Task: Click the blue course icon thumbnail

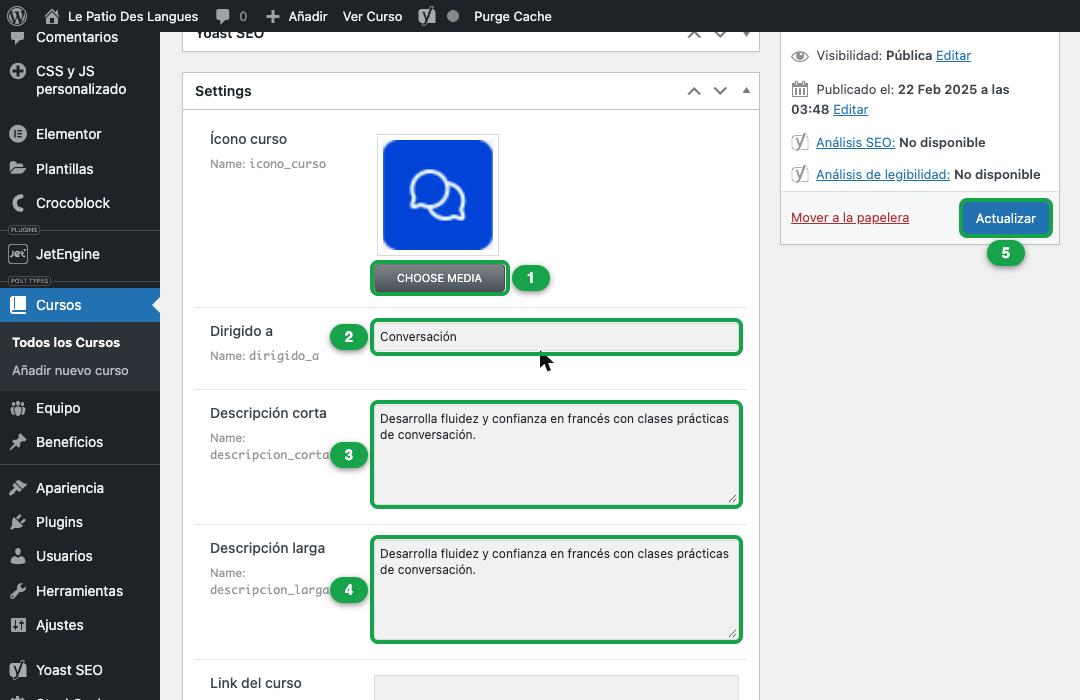Action: coord(438,195)
